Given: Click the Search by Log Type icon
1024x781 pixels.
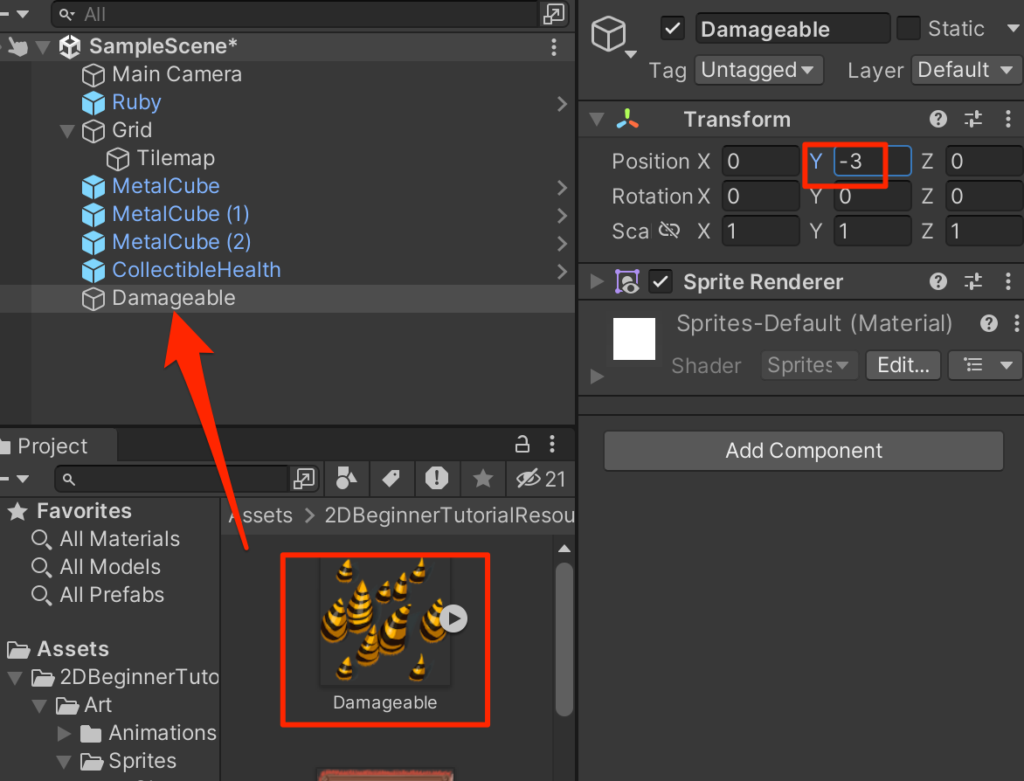Looking at the screenshot, I should [x=436, y=479].
